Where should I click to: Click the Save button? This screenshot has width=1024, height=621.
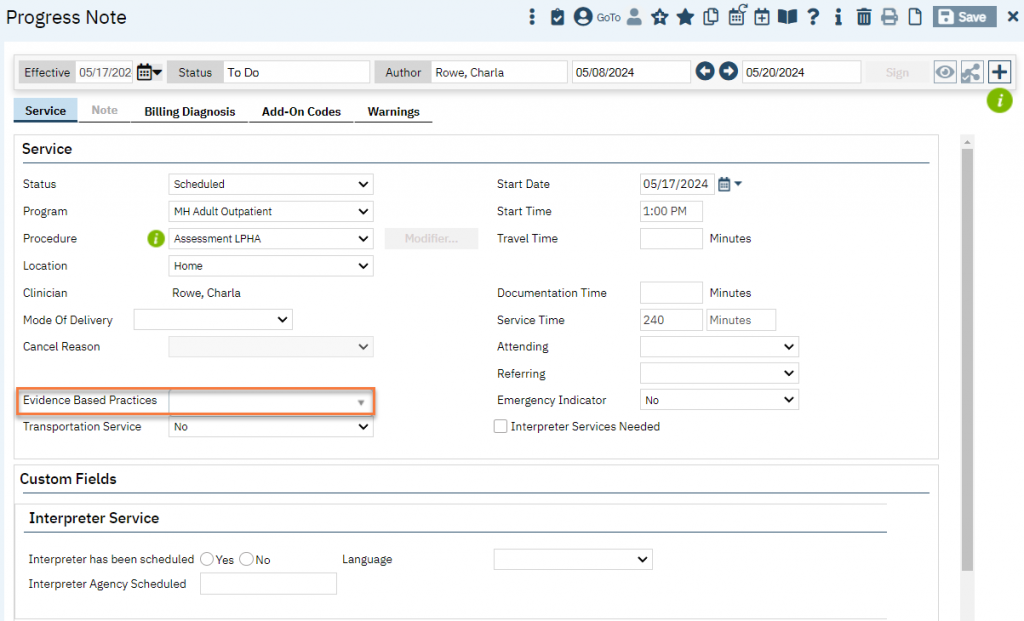coord(965,17)
